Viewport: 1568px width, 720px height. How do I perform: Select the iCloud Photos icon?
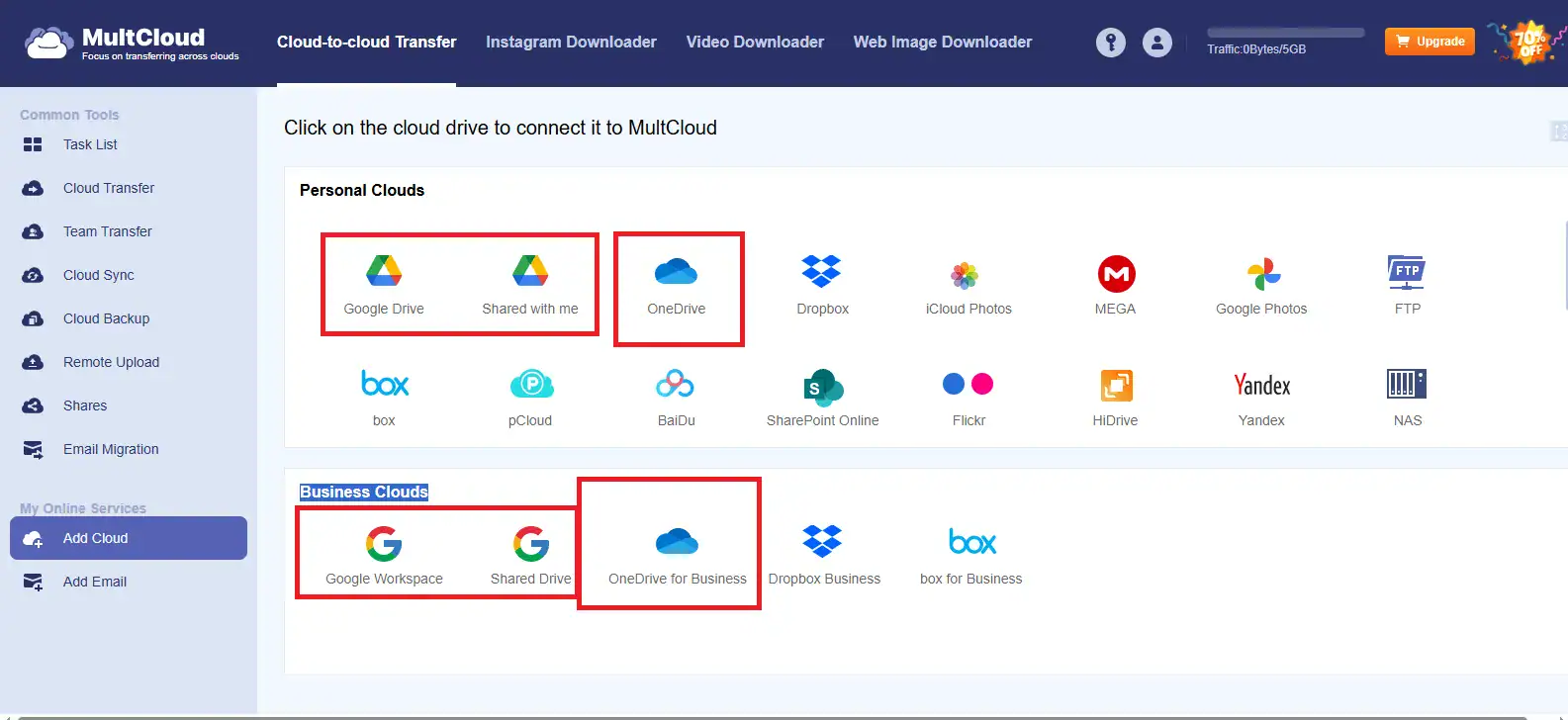pyautogui.click(x=968, y=275)
